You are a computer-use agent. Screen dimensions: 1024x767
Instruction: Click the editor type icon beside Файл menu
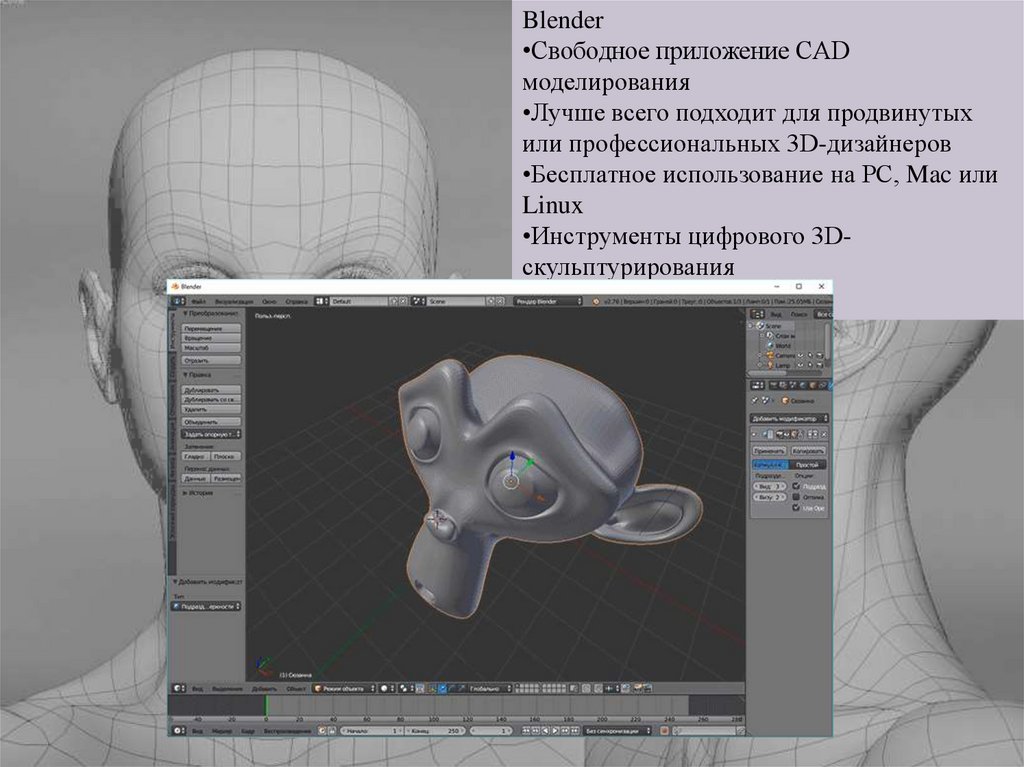175,300
